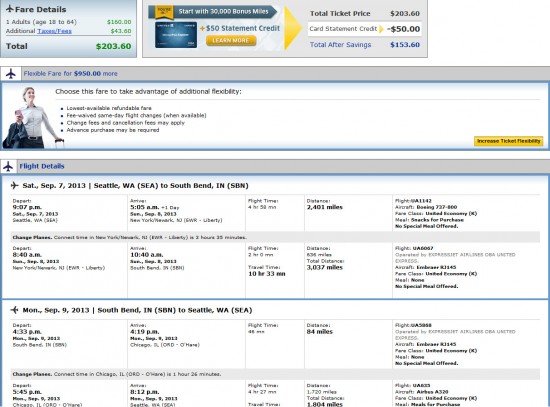
Task: Click the Start with 30,000 Bonus Miles banner
Action: pyautogui.click(x=213, y=12)
